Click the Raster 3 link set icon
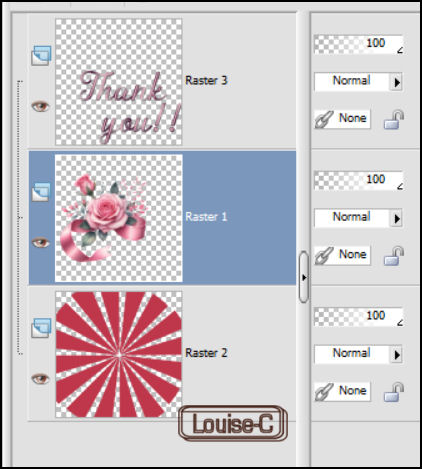The image size is (423, 470). point(324,119)
